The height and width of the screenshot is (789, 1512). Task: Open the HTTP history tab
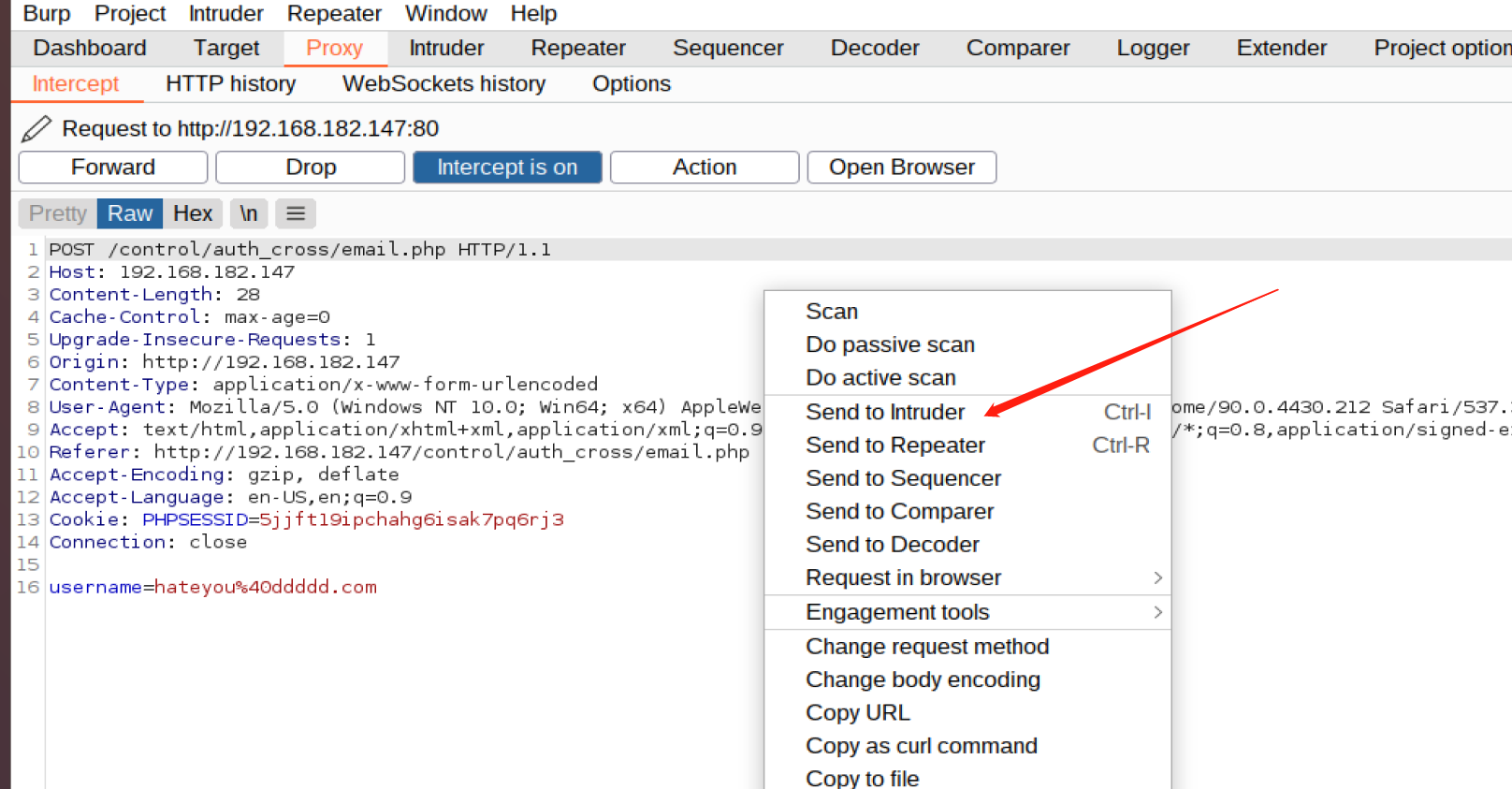pos(230,84)
